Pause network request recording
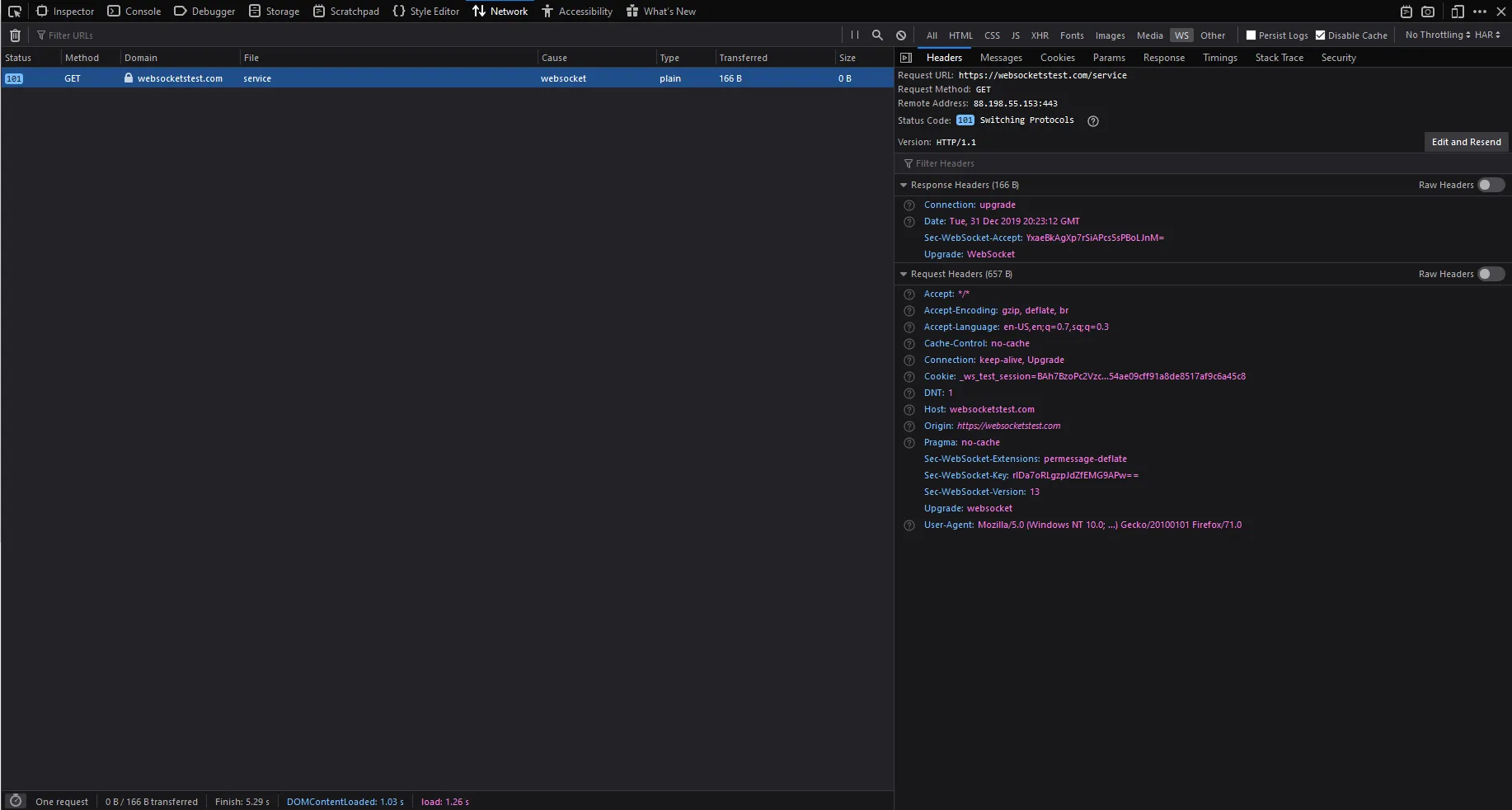This screenshot has height=810, width=1512. (x=854, y=35)
